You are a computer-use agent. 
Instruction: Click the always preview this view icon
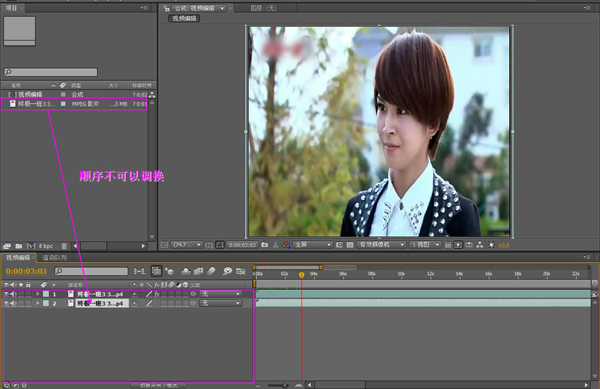pos(164,245)
